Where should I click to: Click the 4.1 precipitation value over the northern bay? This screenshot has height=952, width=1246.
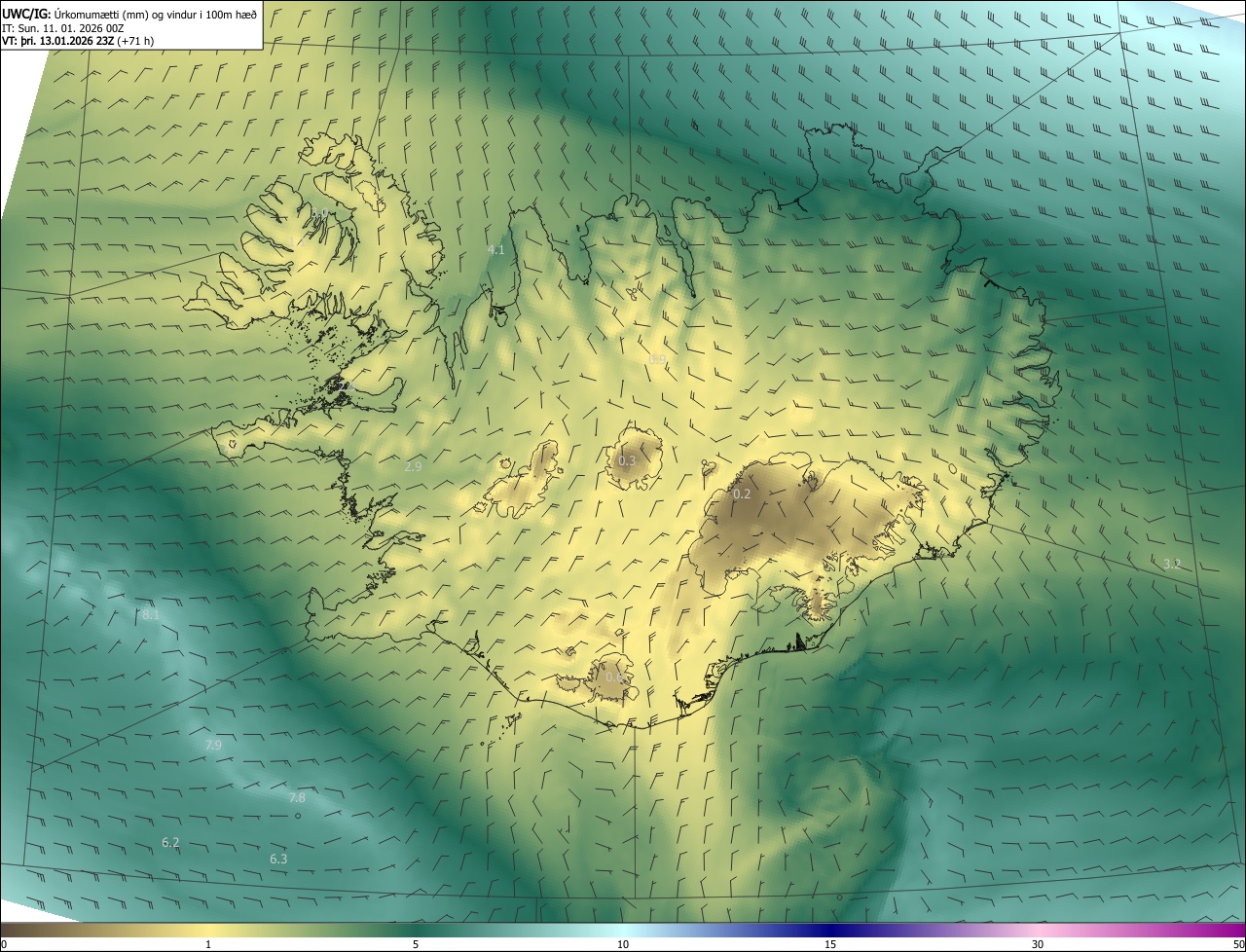click(x=495, y=250)
